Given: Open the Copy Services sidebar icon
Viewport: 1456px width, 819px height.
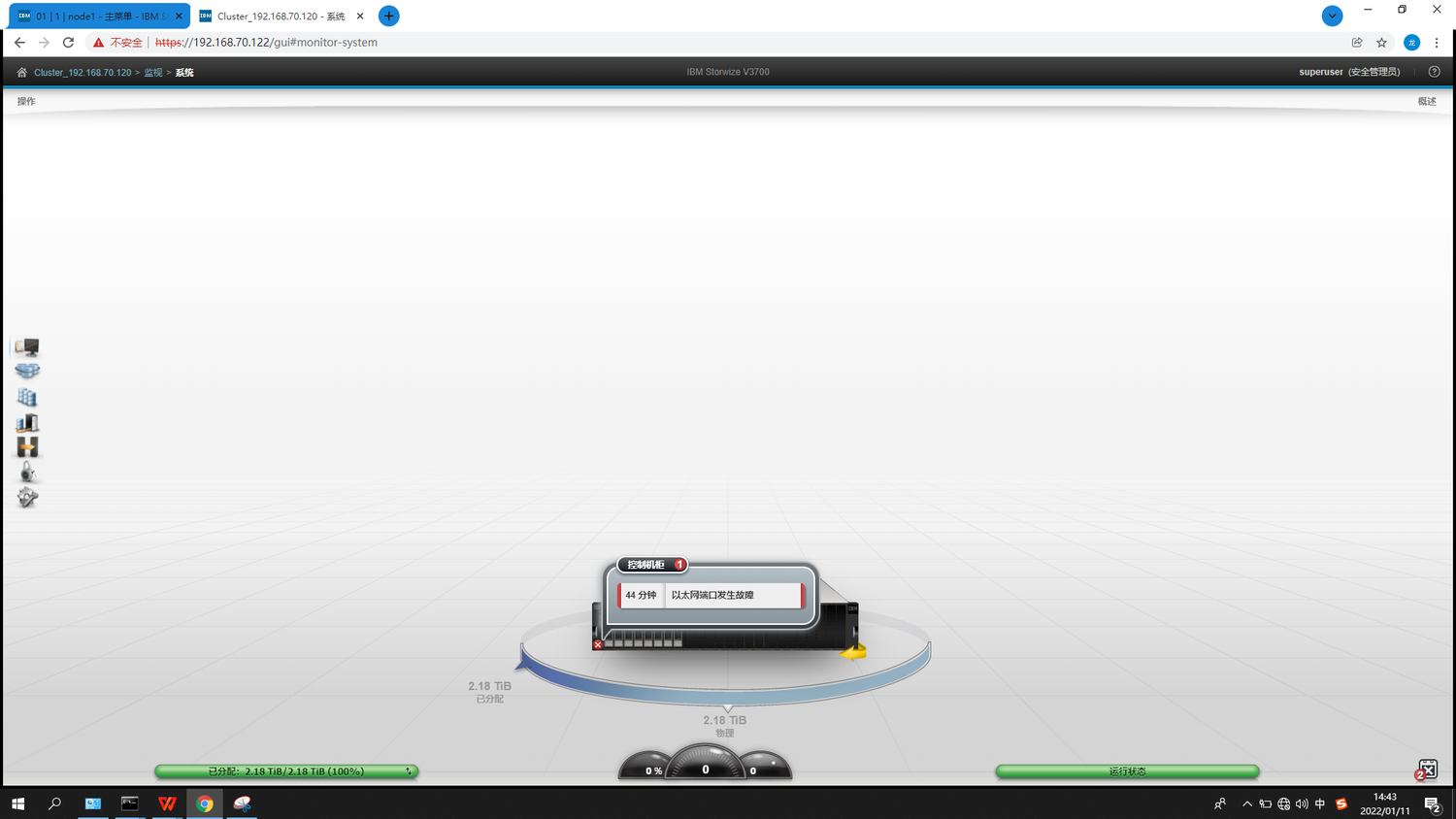Looking at the screenshot, I should (x=27, y=447).
